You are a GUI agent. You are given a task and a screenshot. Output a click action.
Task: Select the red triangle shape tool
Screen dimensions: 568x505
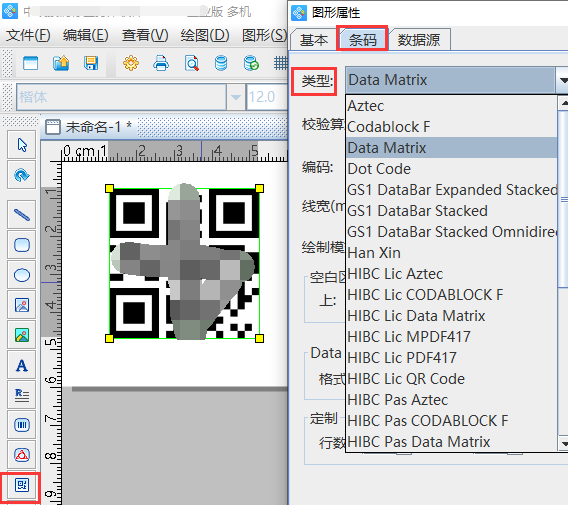click(22, 455)
